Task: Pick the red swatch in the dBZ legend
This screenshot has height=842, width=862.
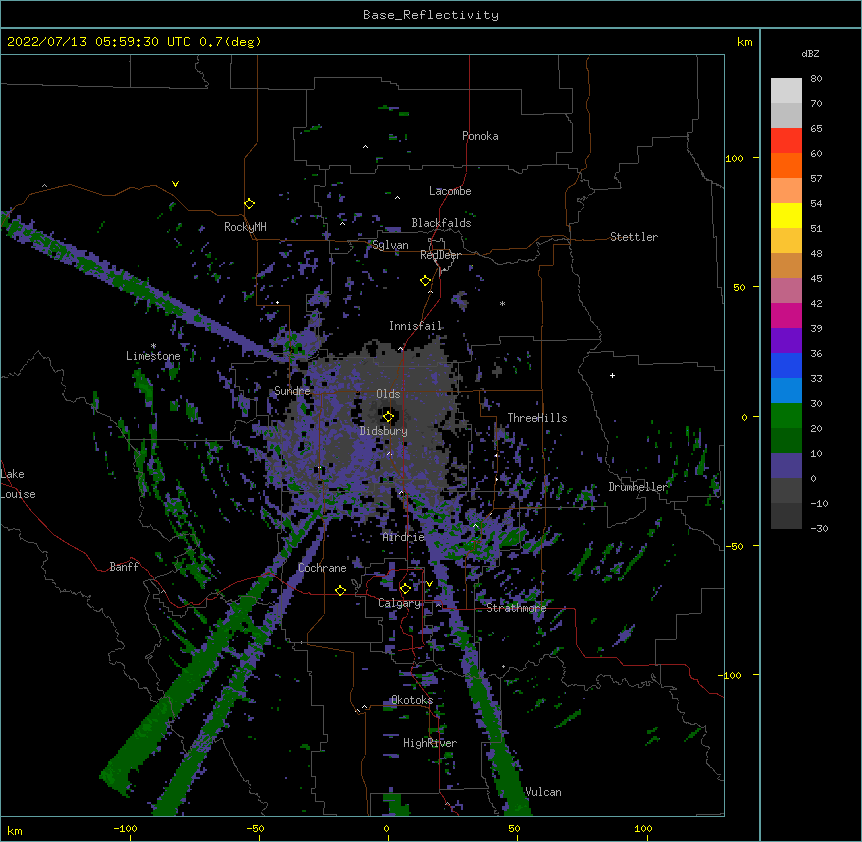Action: pos(786,141)
